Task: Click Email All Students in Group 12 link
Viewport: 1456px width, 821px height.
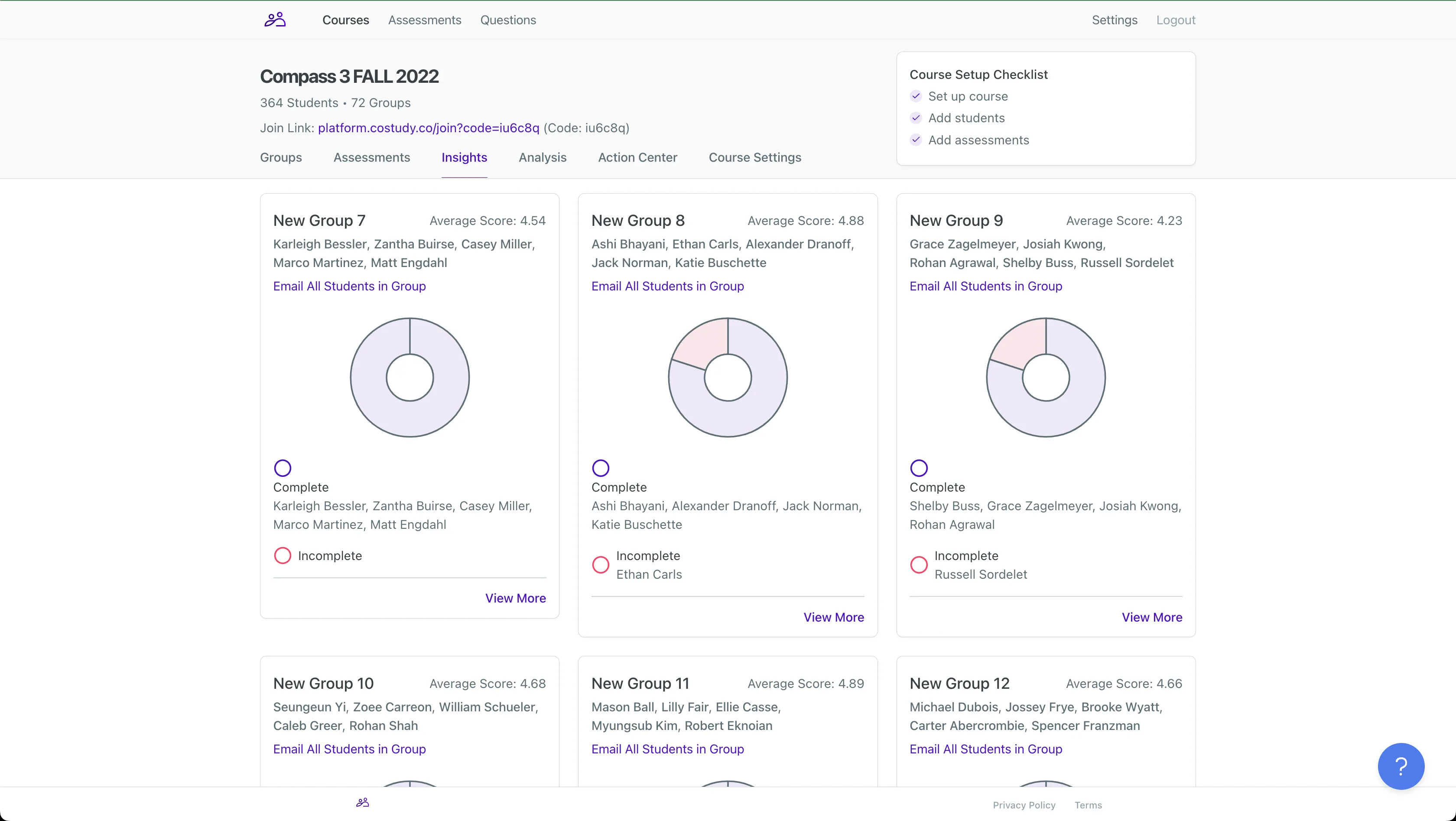Action: tap(985, 748)
